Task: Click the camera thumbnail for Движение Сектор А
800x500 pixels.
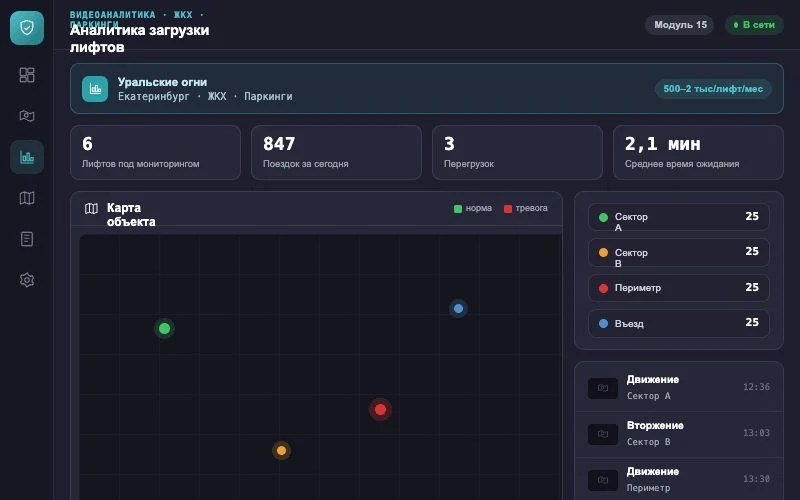Action: 603,388
